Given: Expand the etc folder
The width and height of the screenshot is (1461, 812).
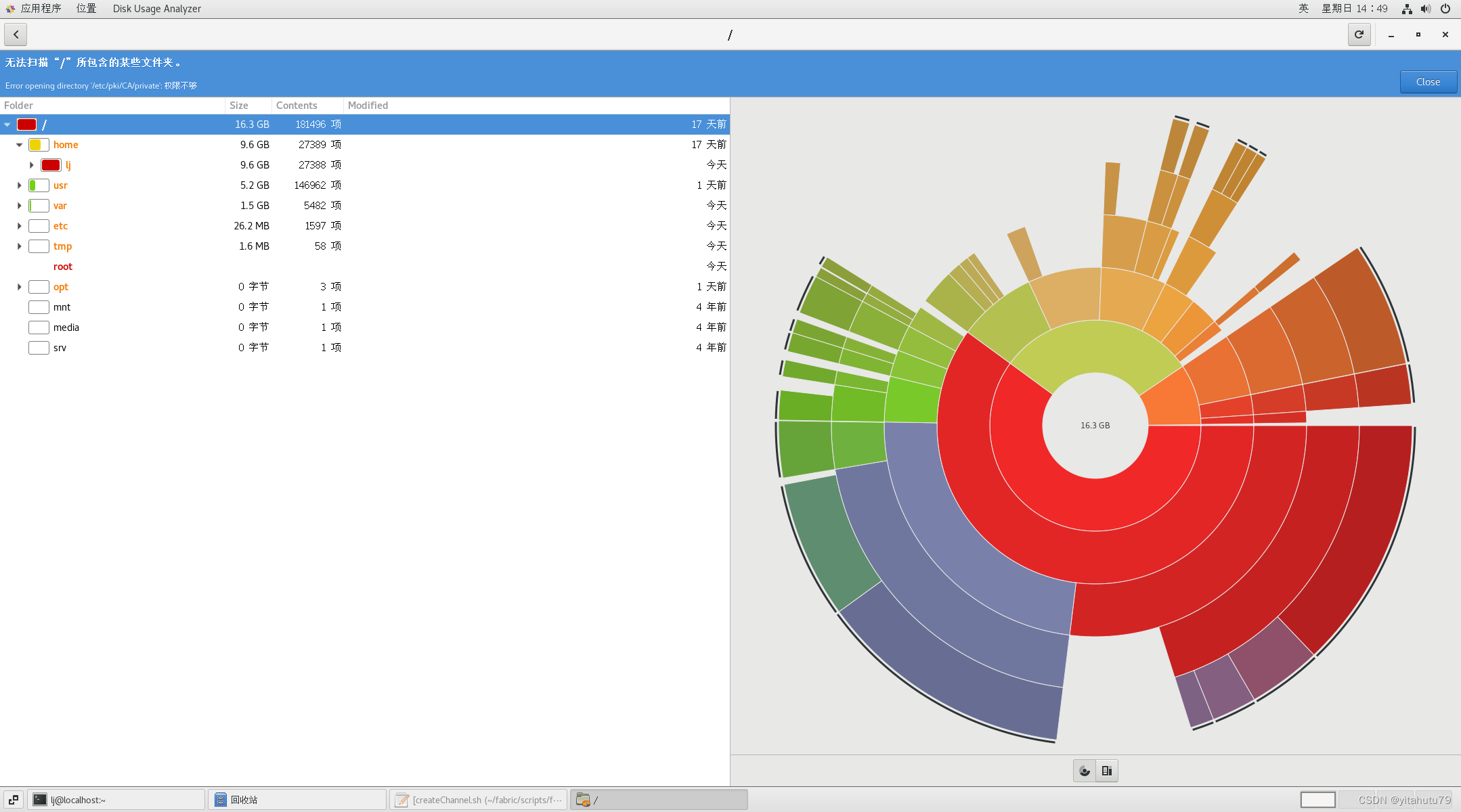Looking at the screenshot, I should coord(20,226).
